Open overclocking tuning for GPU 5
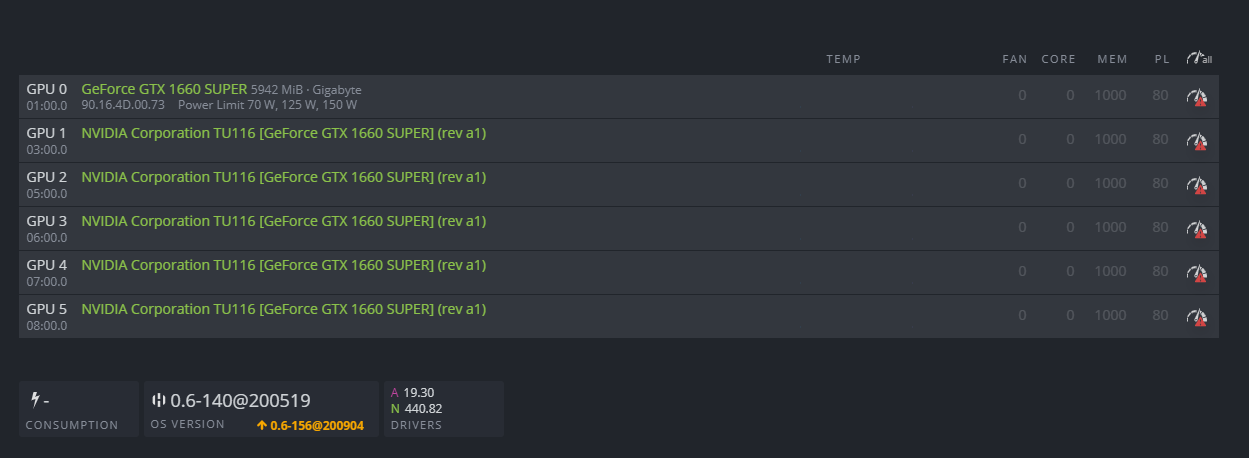This screenshot has width=1249, height=458. (x=1197, y=317)
